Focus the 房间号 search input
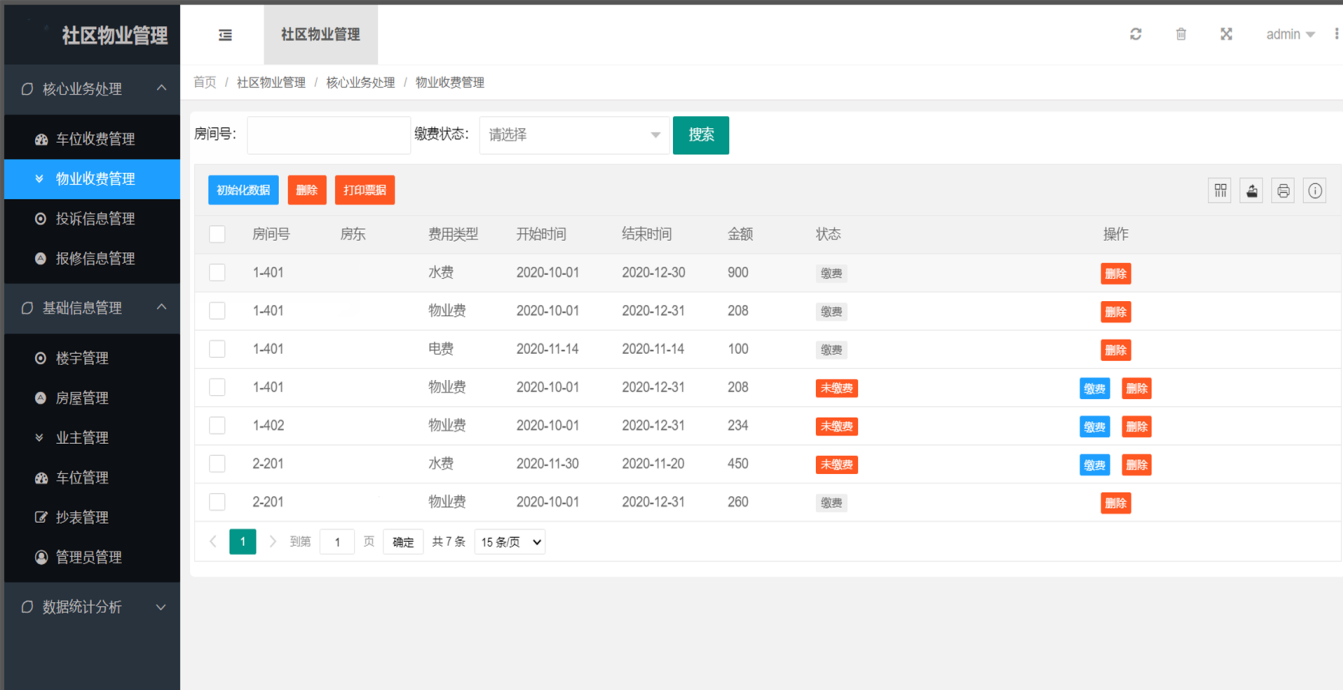 point(329,135)
